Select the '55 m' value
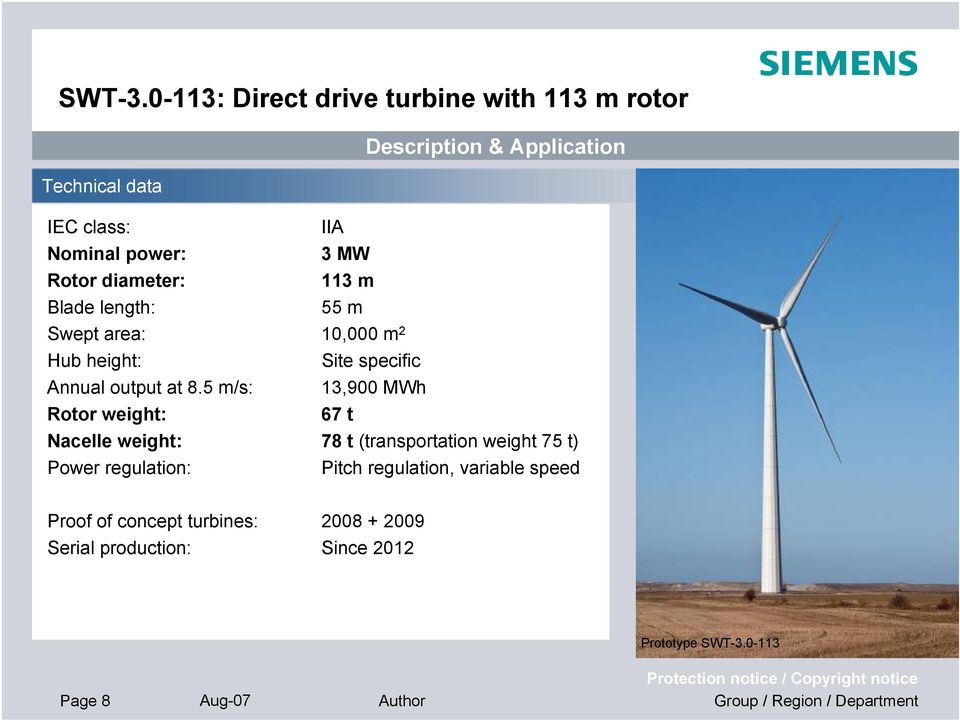960x720 pixels. point(342,307)
